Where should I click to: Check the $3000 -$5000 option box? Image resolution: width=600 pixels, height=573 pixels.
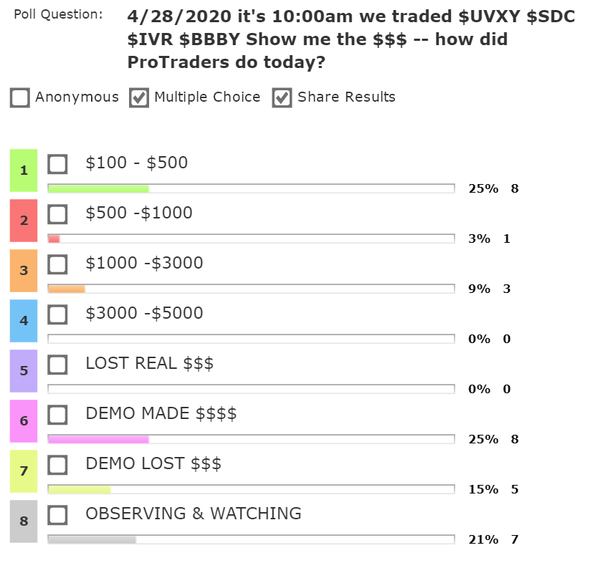[x=58, y=314]
